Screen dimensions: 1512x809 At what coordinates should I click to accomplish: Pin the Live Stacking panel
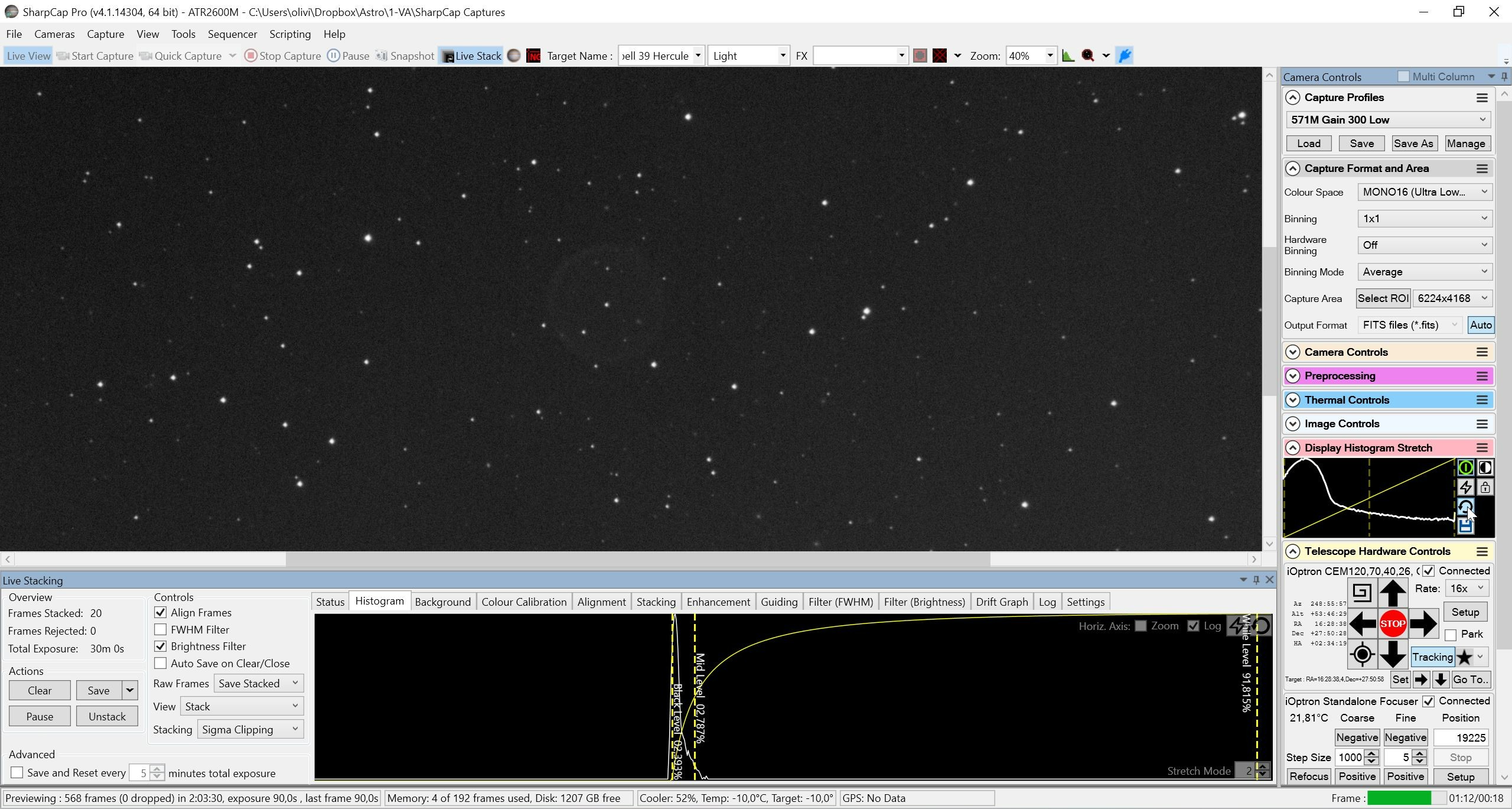pyautogui.click(x=1256, y=580)
